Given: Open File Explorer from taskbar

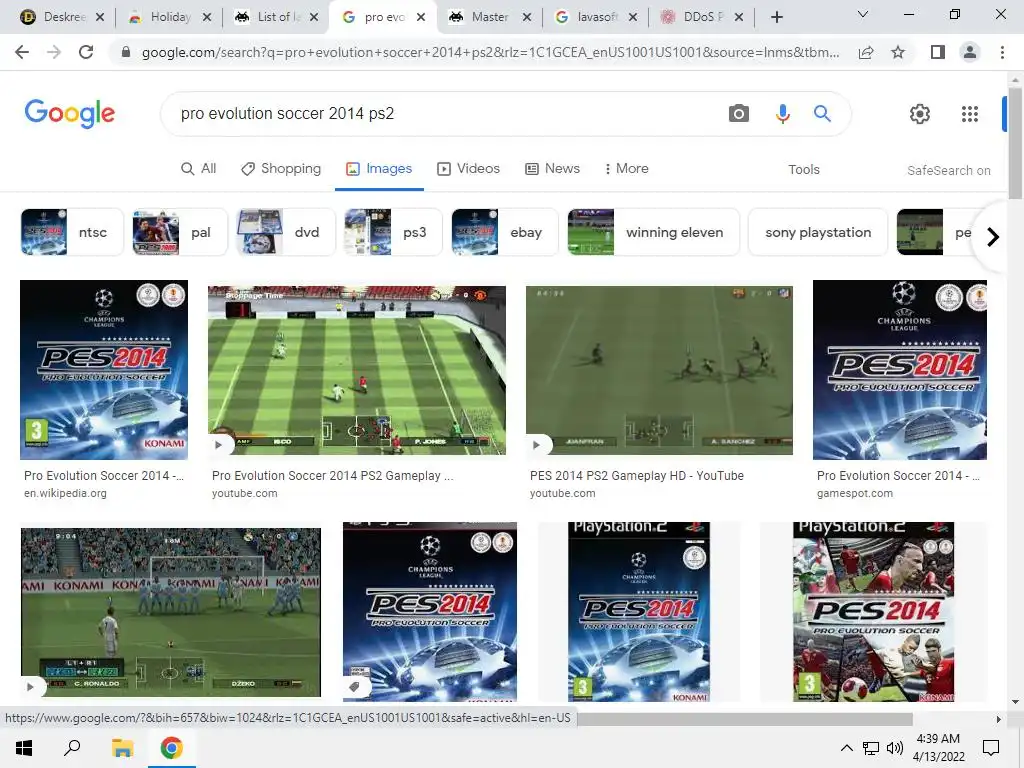Looking at the screenshot, I should click(122, 748).
